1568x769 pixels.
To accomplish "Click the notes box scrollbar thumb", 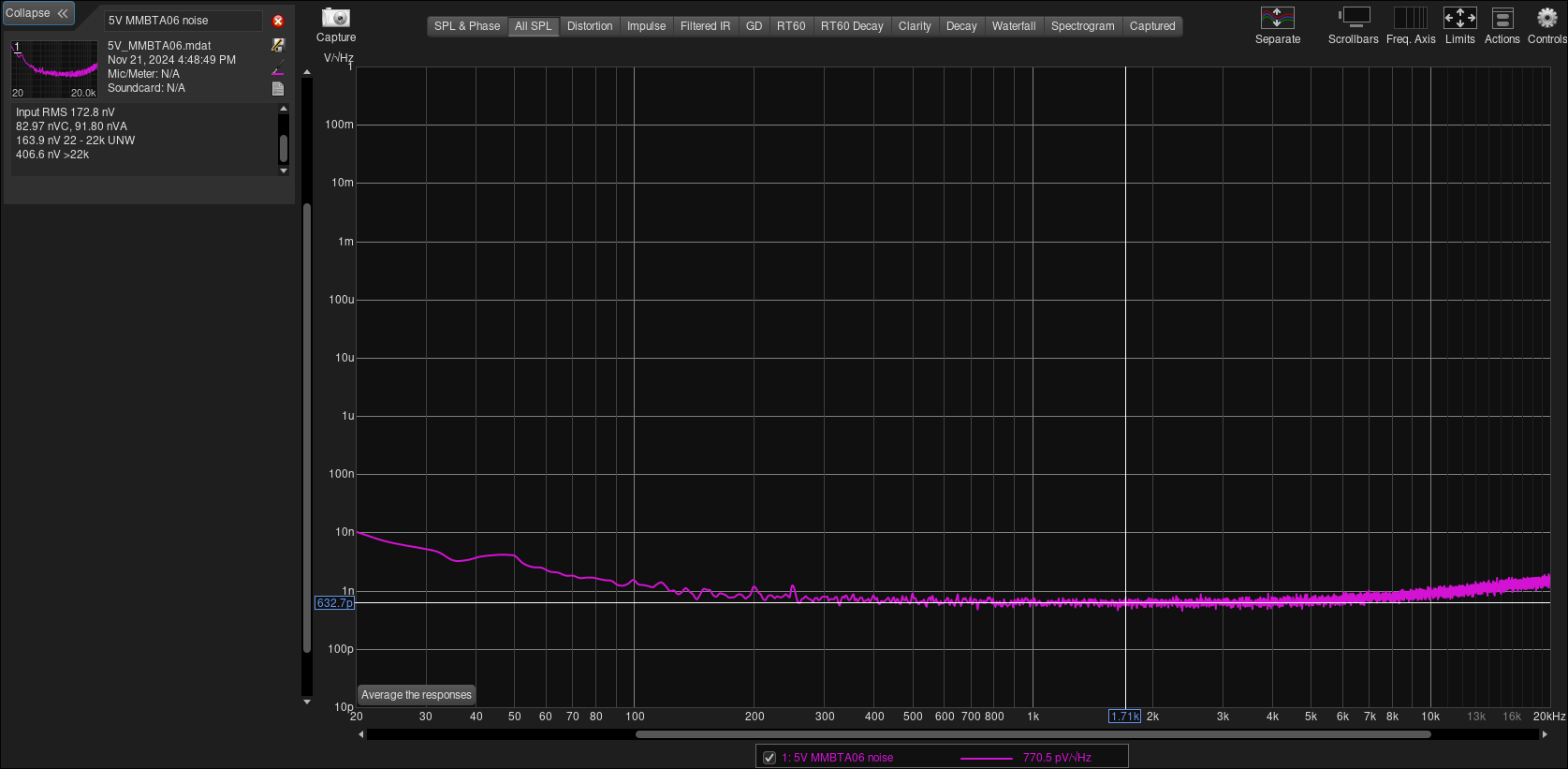I will click(x=284, y=147).
